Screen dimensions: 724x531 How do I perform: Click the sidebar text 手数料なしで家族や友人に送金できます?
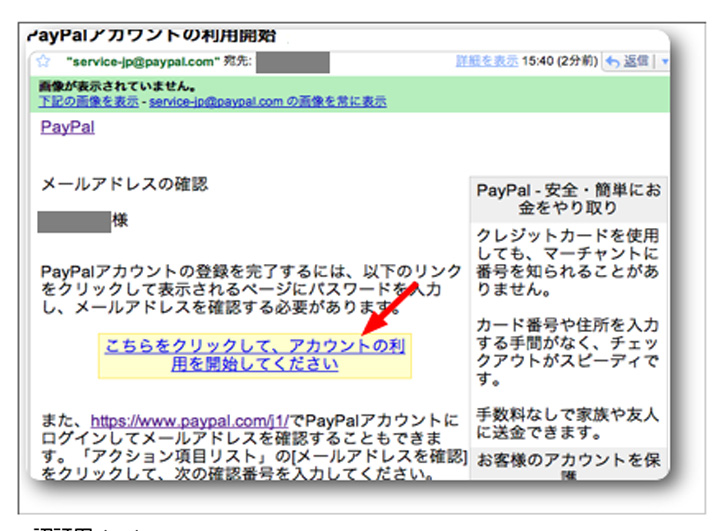point(567,423)
